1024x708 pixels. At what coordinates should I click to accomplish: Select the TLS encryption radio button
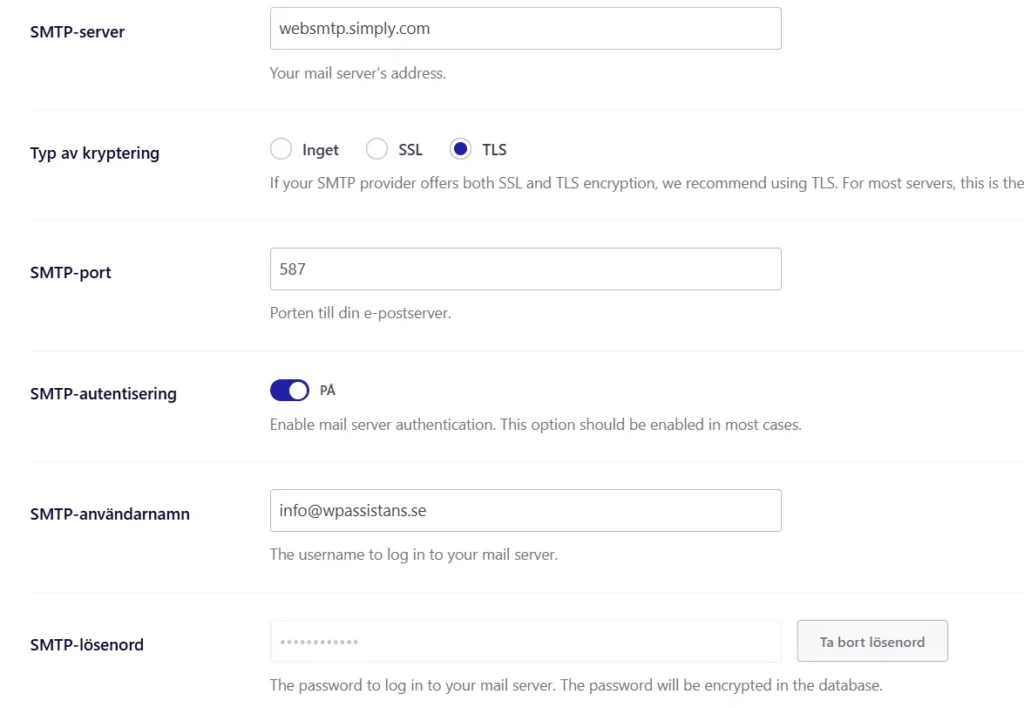pyautogui.click(x=460, y=149)
